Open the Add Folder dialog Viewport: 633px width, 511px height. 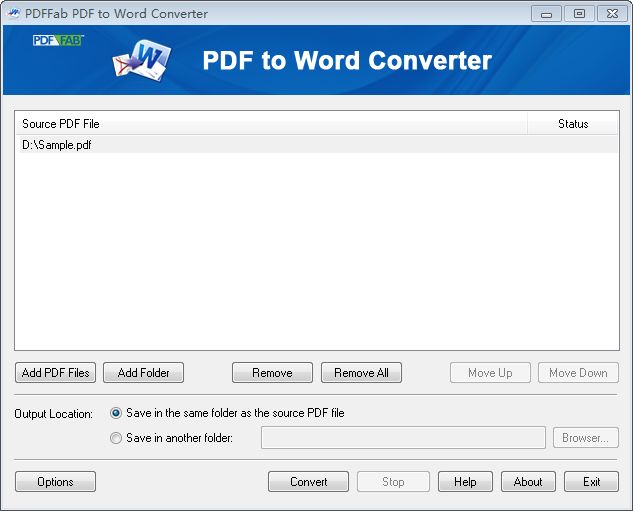pos(143,373)
